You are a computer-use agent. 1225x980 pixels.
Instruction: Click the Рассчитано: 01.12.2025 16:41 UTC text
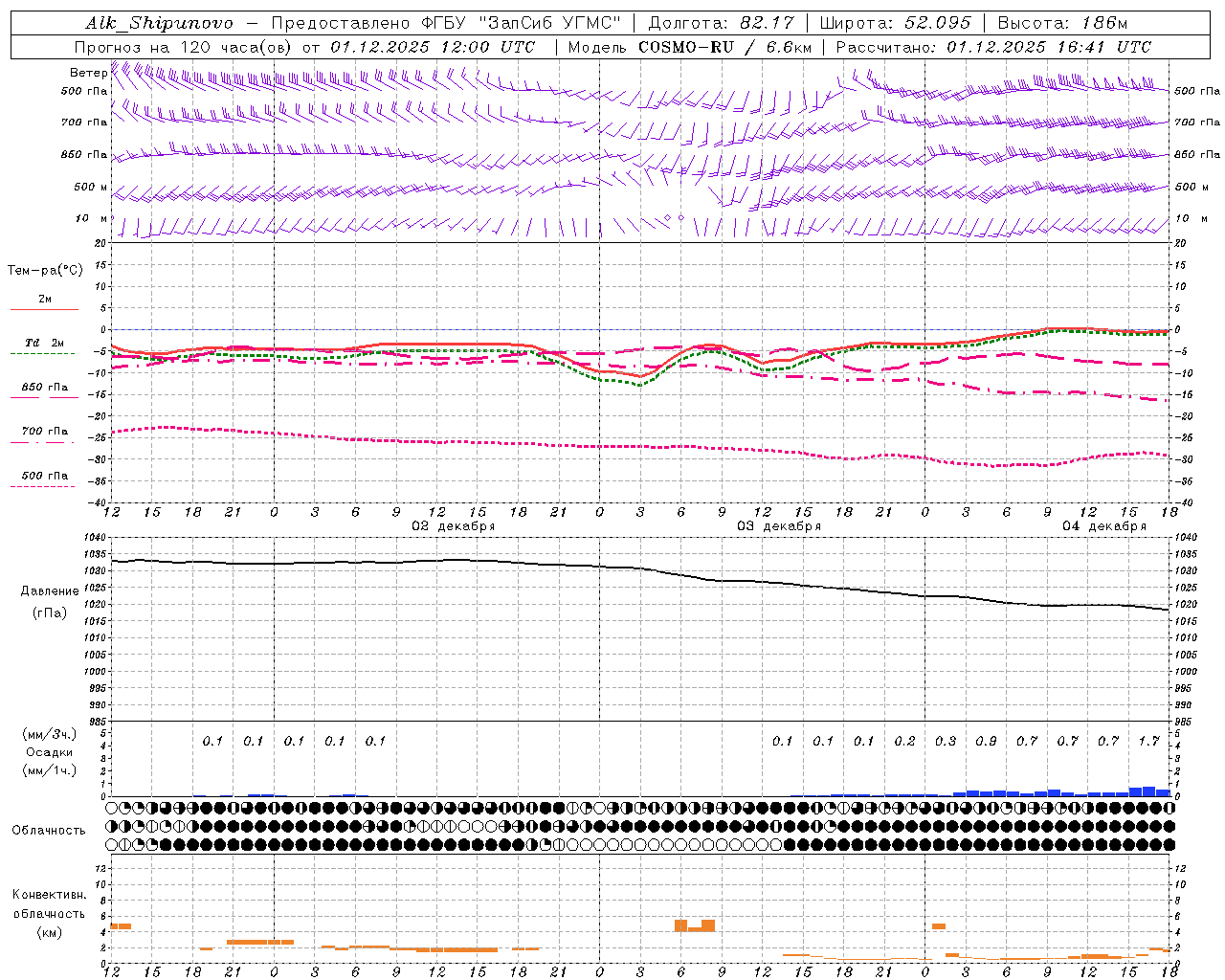[x=993, y=47]
